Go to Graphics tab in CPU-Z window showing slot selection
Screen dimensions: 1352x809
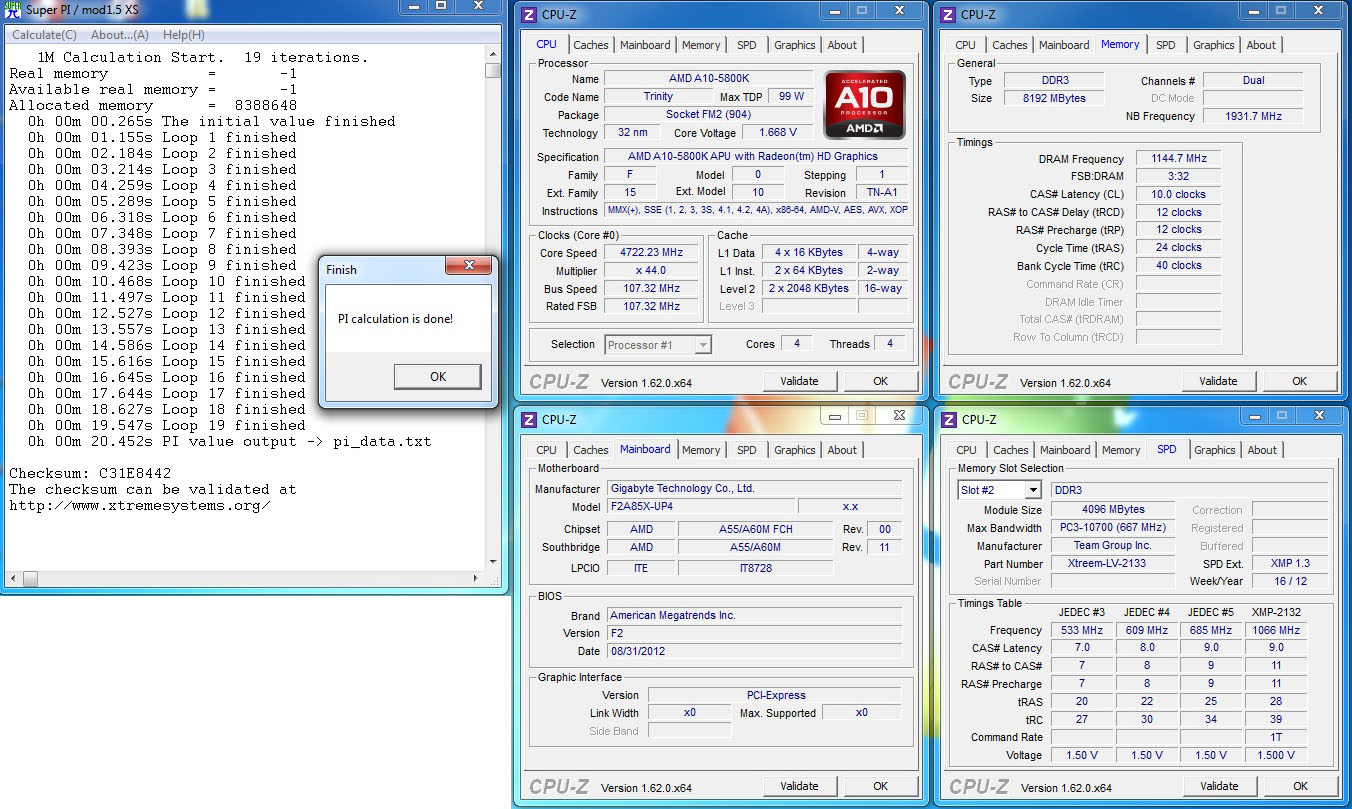[x=1215, y=450]
